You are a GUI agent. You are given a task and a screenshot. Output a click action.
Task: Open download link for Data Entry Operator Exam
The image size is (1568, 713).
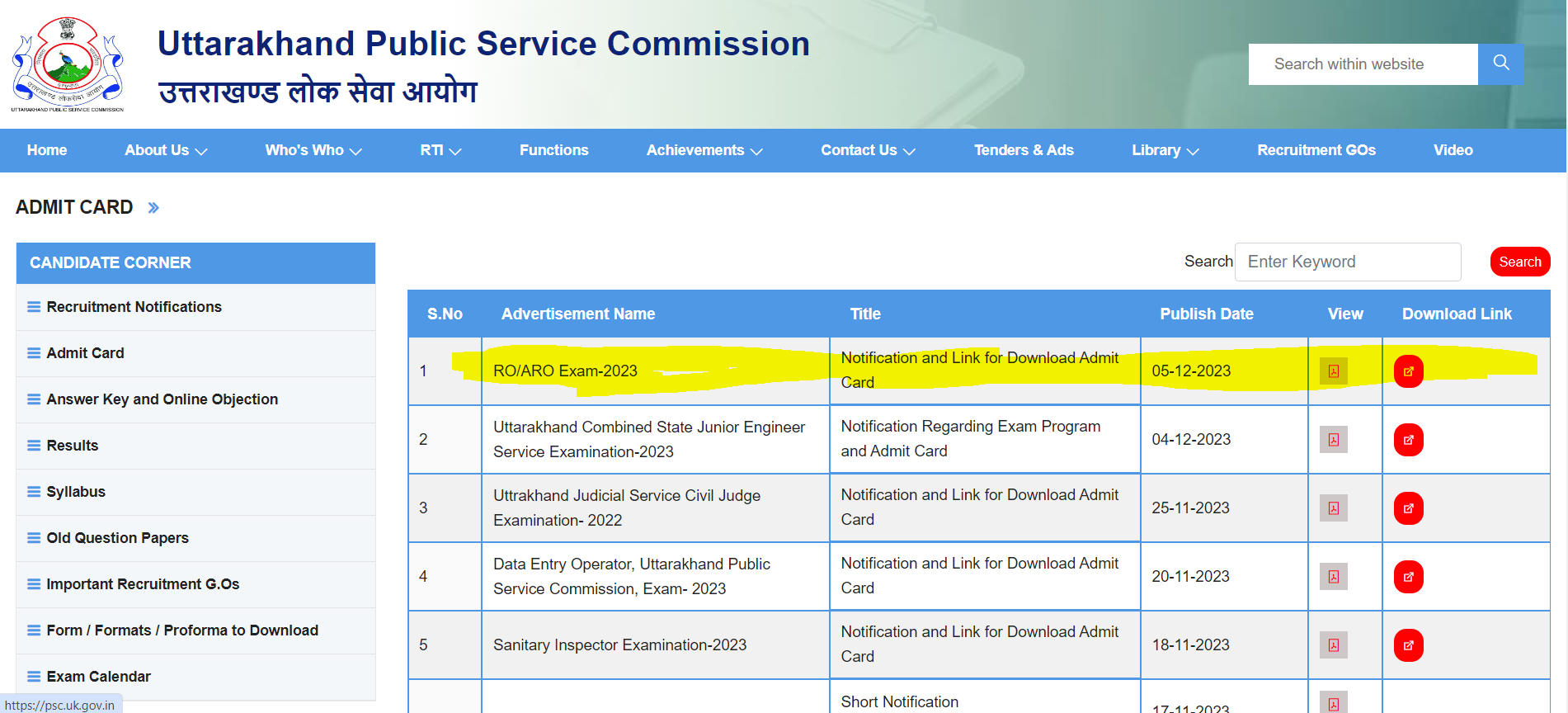coord(1409,577)
